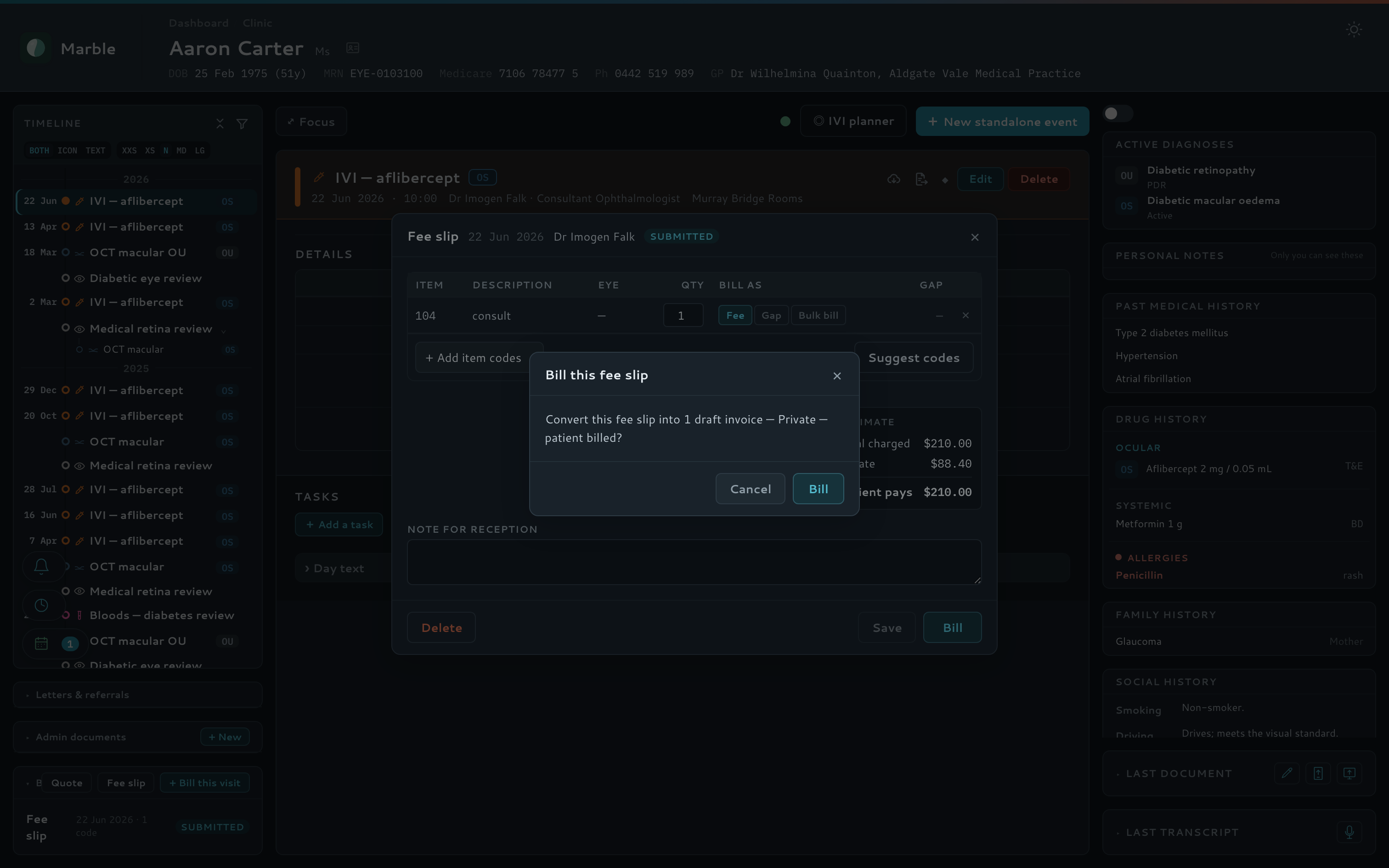Open the submitted Fee slip 22 Jun 2026 entry
Image resolution: width=1389 pixels, height=868 pixels.
coord(138,827)
